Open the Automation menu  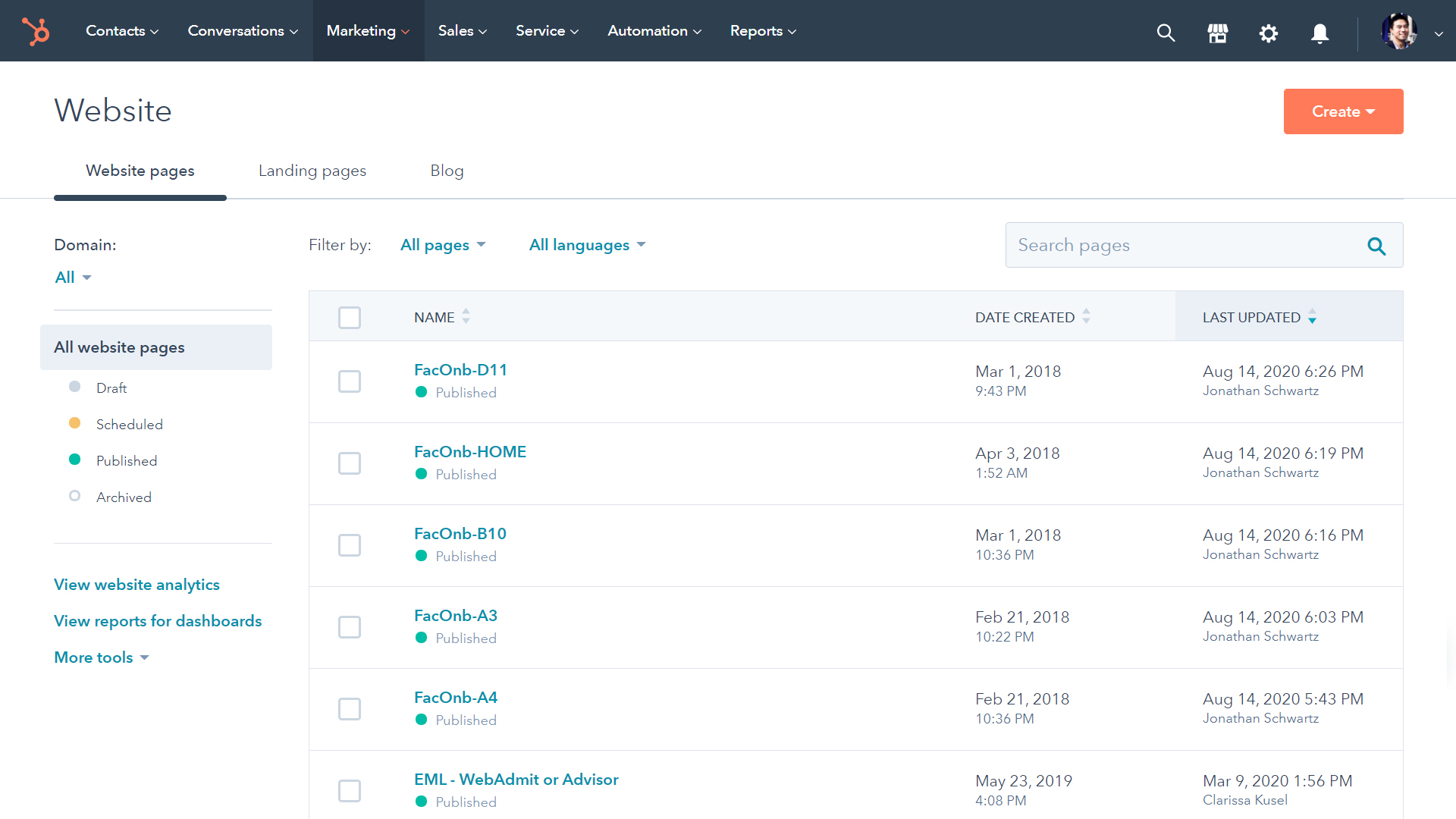click(x=654, y=31)
